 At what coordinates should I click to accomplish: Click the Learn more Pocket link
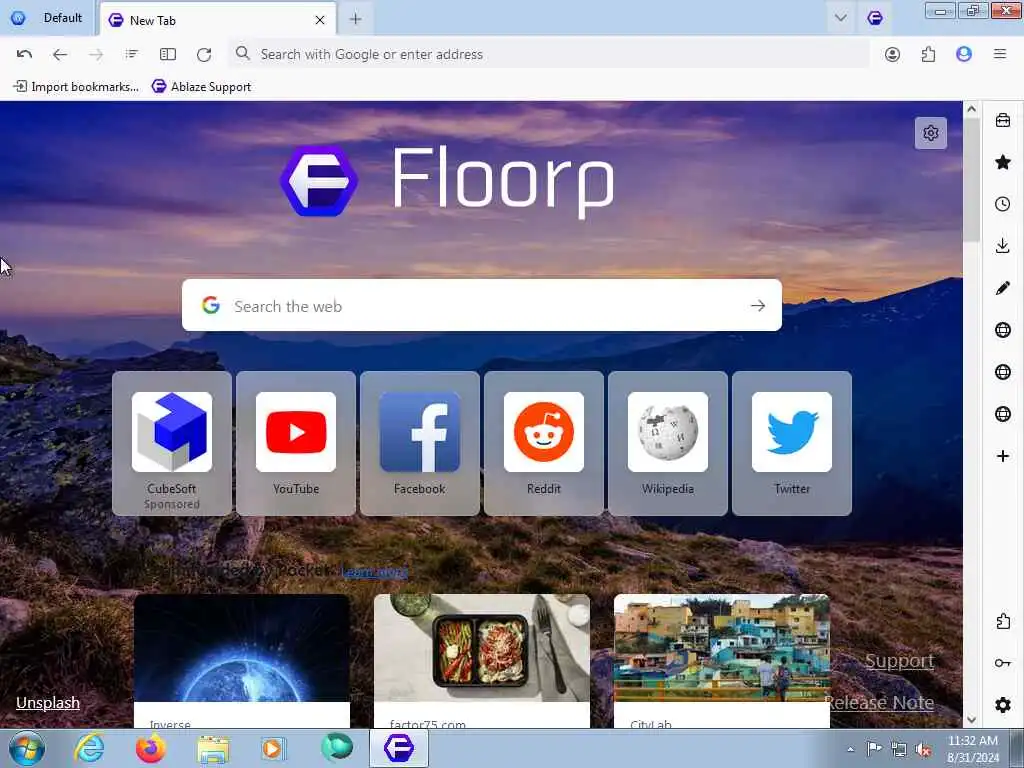375,572
